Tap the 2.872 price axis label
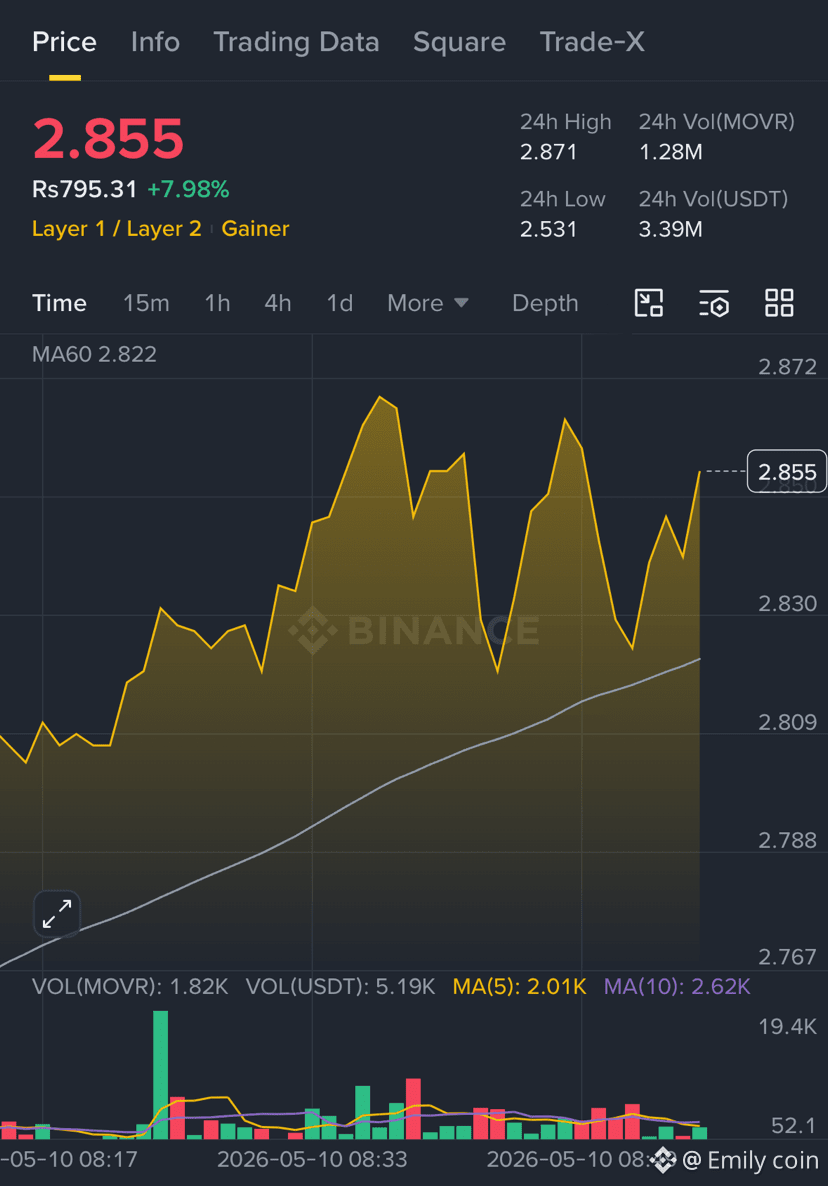Screen dimensions: 828x1186 coord(787,367)
